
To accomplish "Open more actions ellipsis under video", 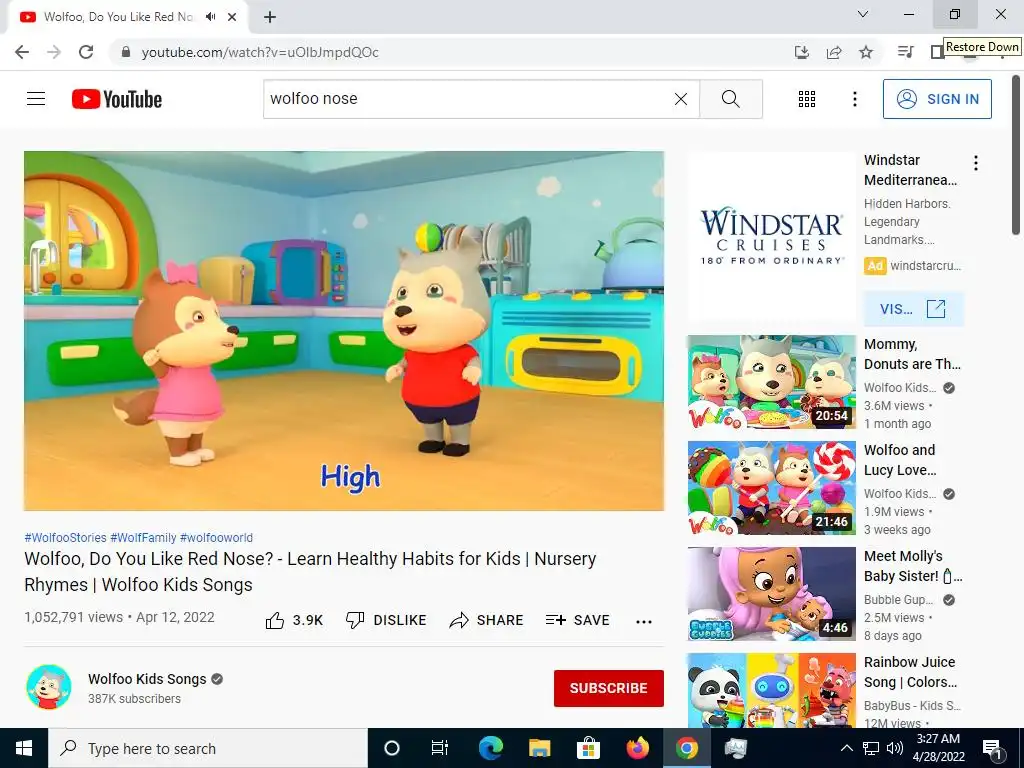I will pos(644,621).
